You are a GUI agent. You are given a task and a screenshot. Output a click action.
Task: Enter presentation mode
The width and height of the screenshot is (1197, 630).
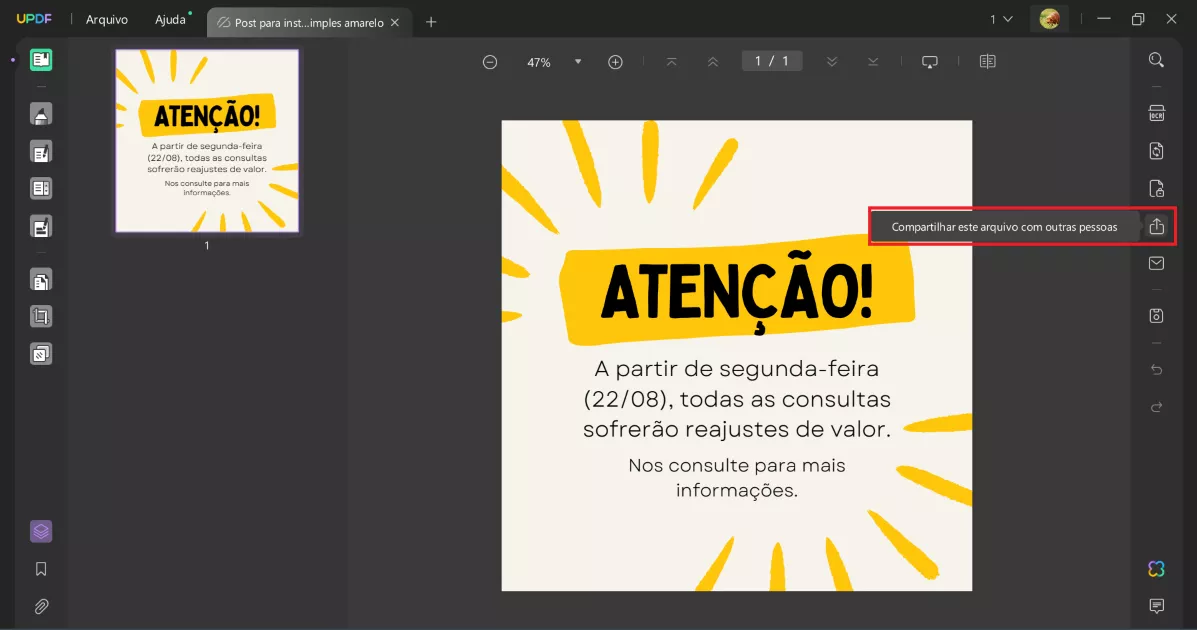tap(930, 61)
